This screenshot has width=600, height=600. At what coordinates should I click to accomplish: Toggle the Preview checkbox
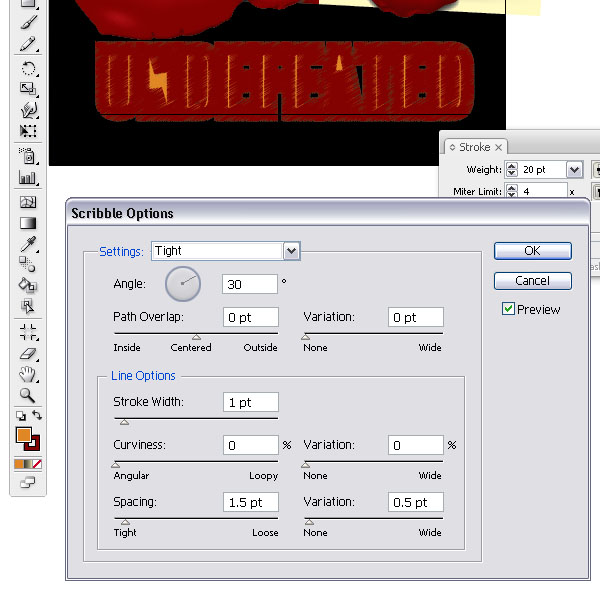[508, 308]
